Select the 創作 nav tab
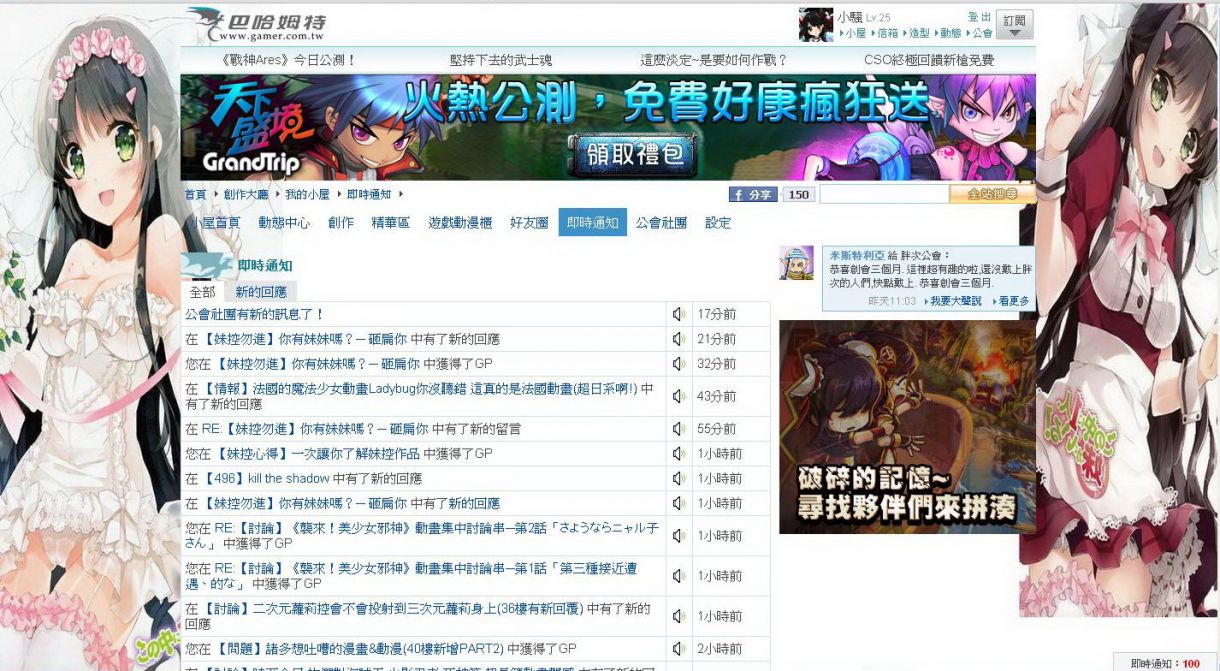The height and width of the screenshot is (671, 1220). [341, 223]
